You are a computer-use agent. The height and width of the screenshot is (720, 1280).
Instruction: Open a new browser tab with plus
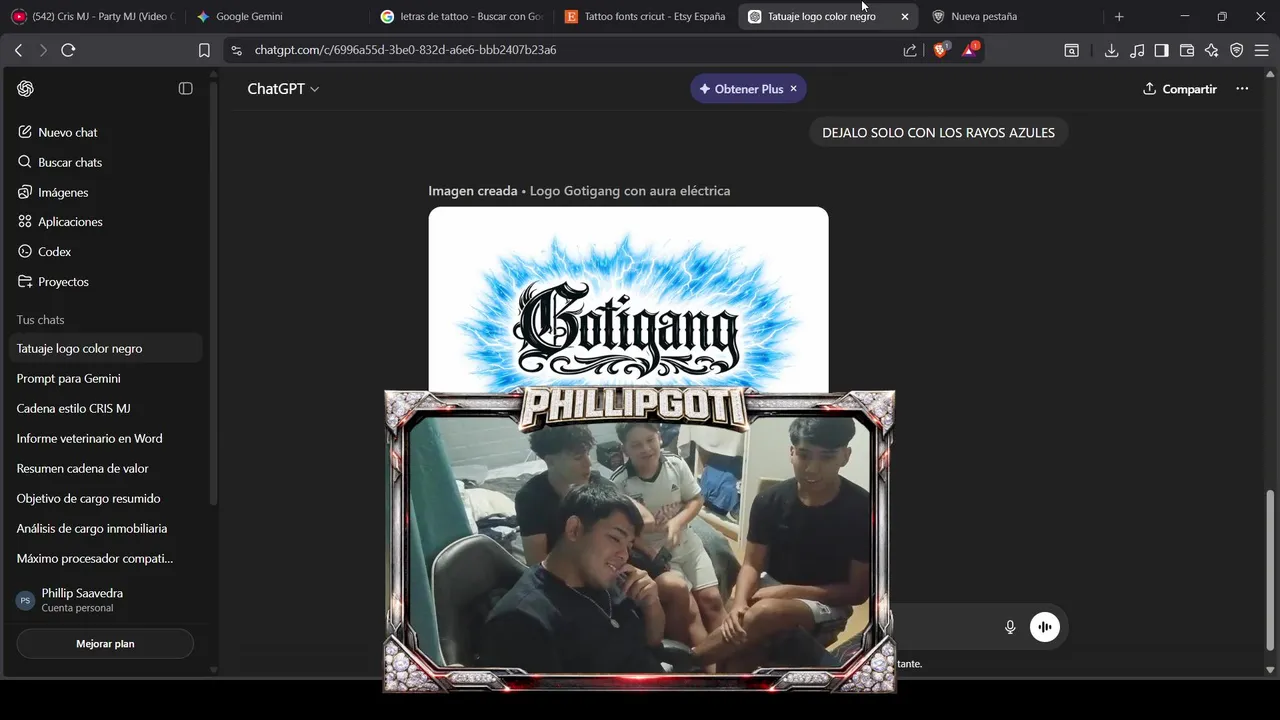click(x=1119, y=16)
